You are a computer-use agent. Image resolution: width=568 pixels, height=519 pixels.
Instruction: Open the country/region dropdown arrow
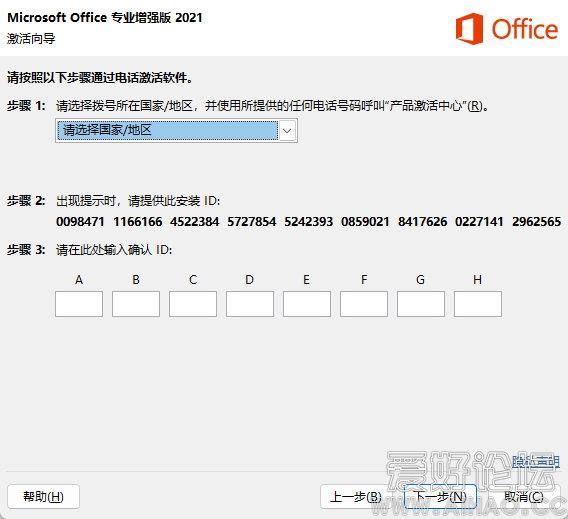287,131
